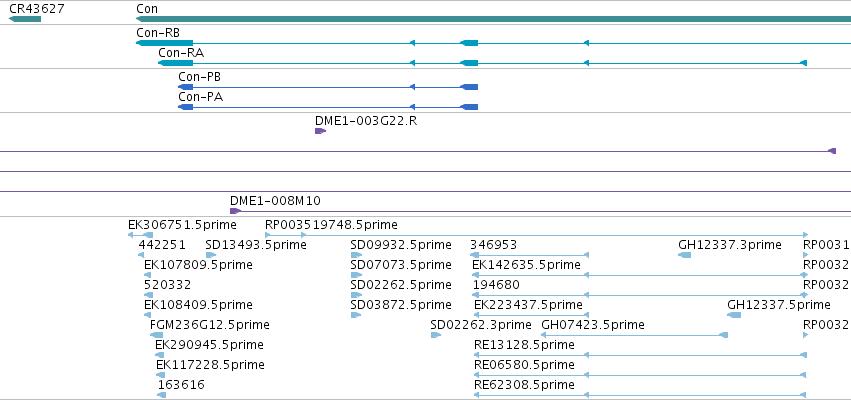Select FGM236G12.5prime EST label
851x400 pixels.
click(x=209, y=325)
